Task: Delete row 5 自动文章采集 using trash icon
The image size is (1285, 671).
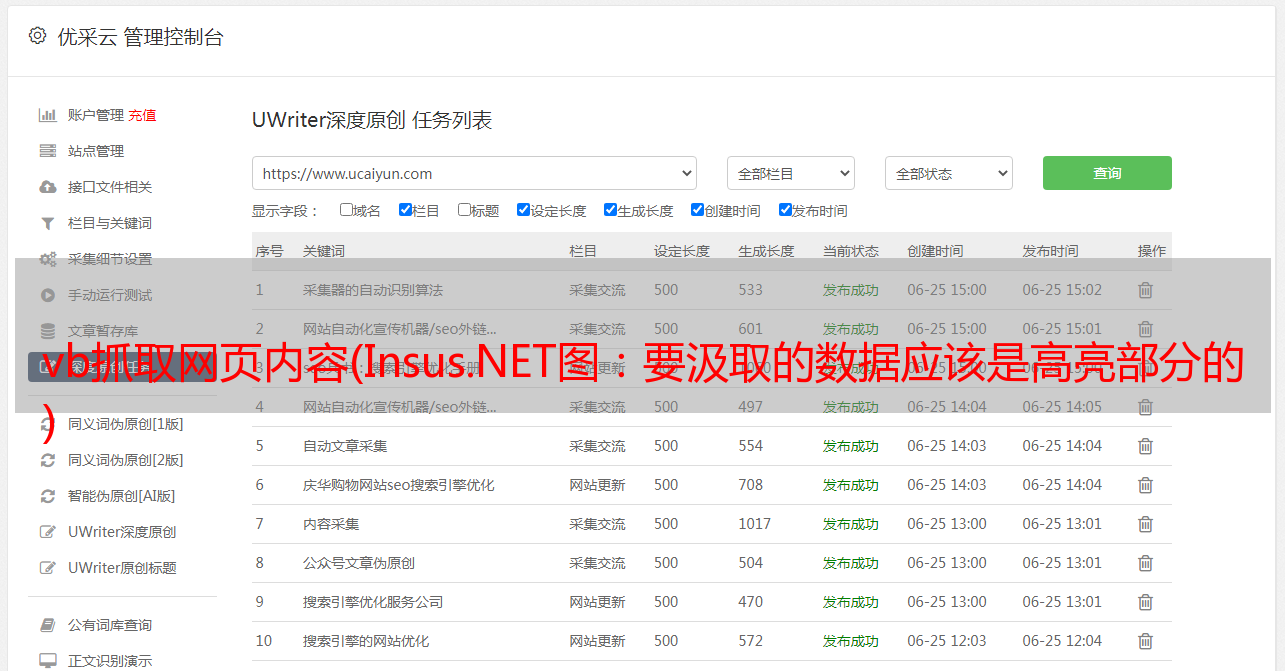Action: [x=1145, y=446]
